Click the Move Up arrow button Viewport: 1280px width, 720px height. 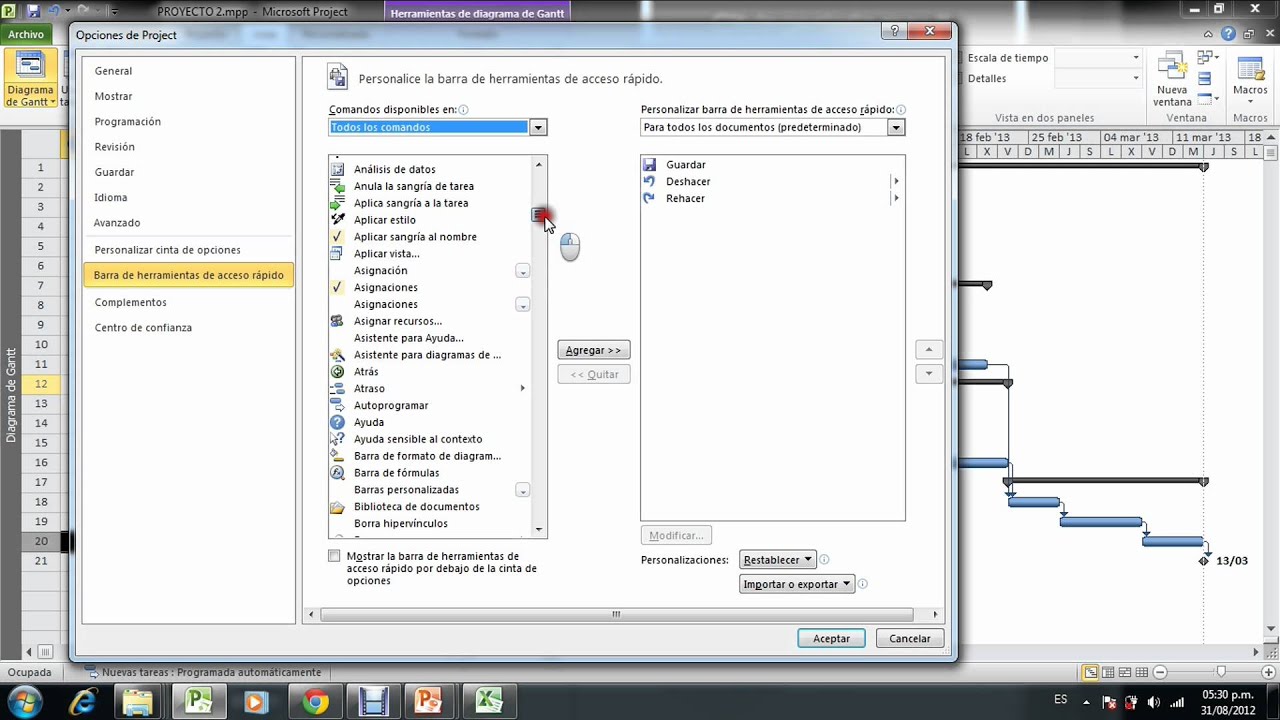pos(929,350)
